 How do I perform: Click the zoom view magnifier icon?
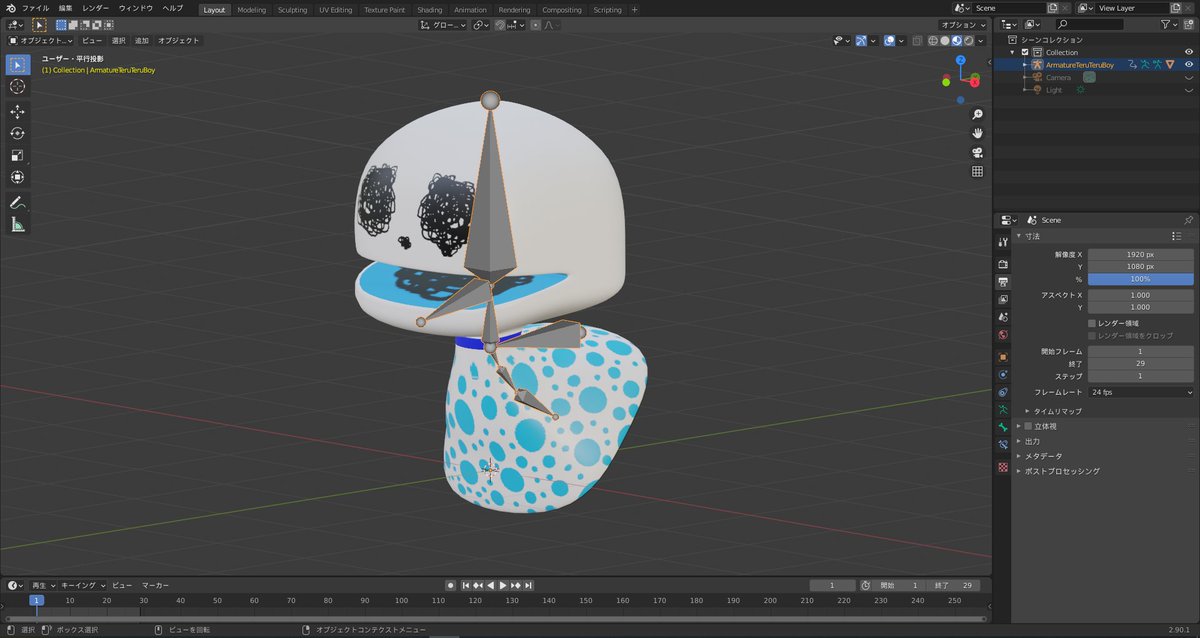tap(977, 115)
